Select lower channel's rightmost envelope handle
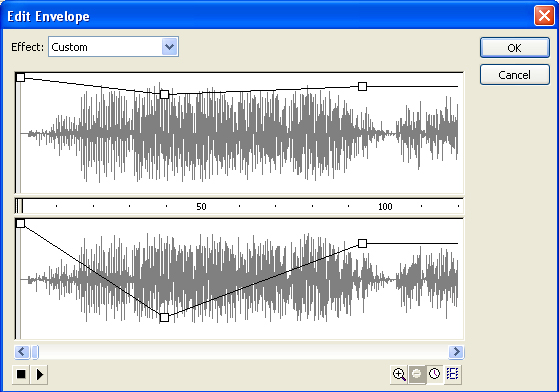The width and height of the screenshot is (559, 392). pyautogui.click(x=362, y=243)
